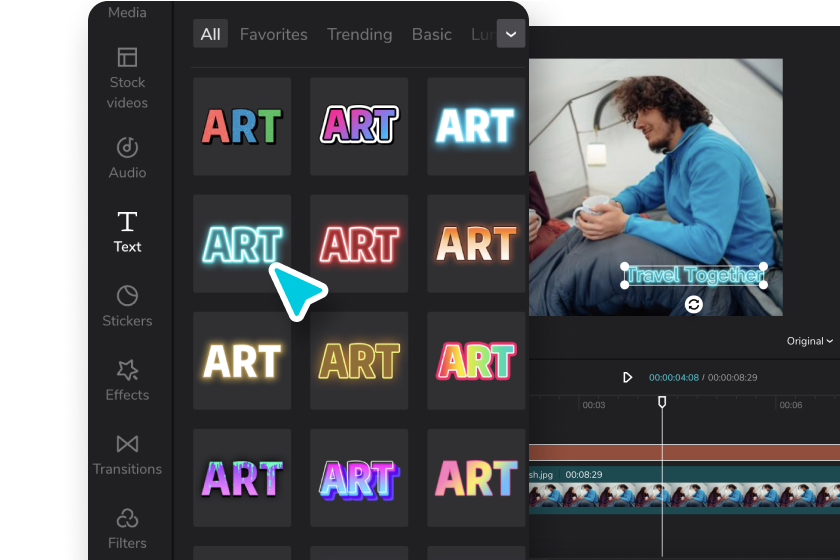Screen dimensions: 840x560
Task: Click the current timecode 00:00:04:08
Action: pos(673,377)
